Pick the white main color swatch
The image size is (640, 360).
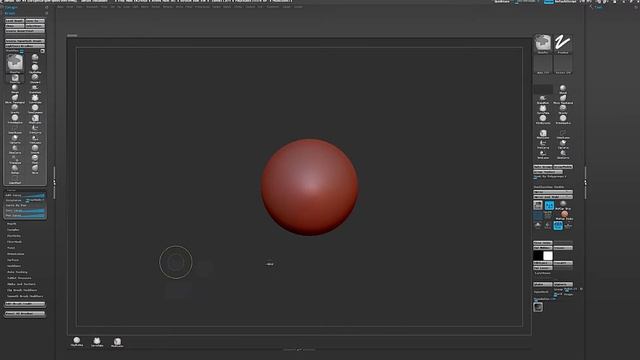pos(548,256)
